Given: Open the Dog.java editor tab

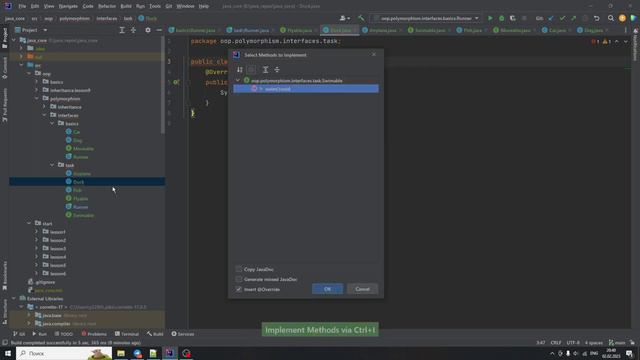Looking at the screenshot, I should (x=593, y=30).
